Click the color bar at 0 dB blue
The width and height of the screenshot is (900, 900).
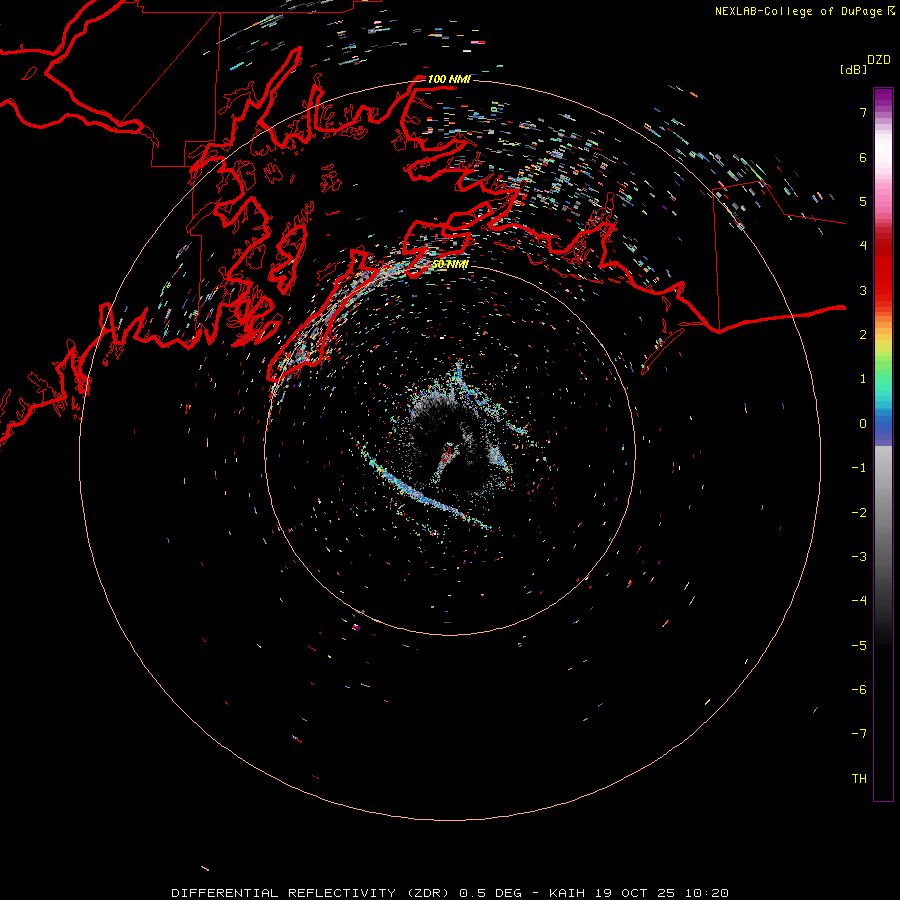coord(883,424)
